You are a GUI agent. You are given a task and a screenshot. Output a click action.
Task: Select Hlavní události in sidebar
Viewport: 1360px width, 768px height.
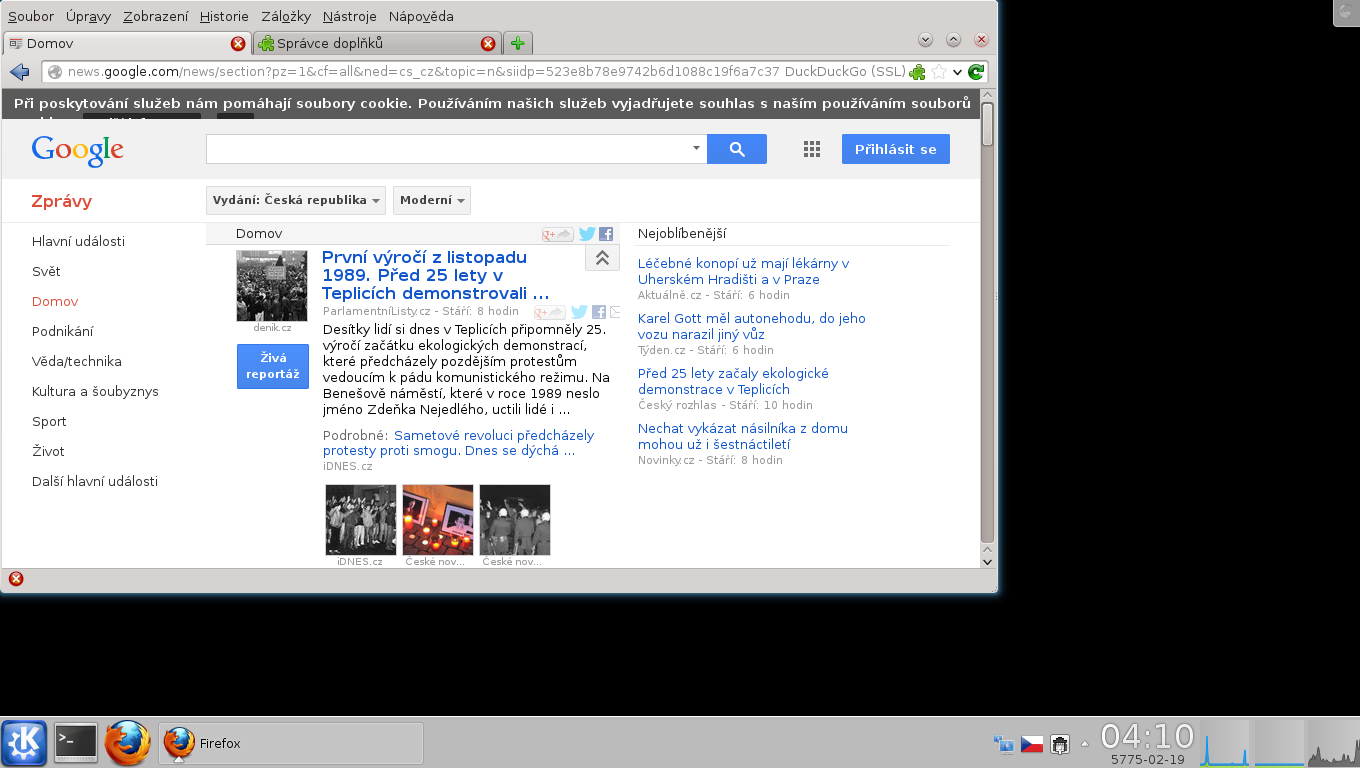point(78,241)
